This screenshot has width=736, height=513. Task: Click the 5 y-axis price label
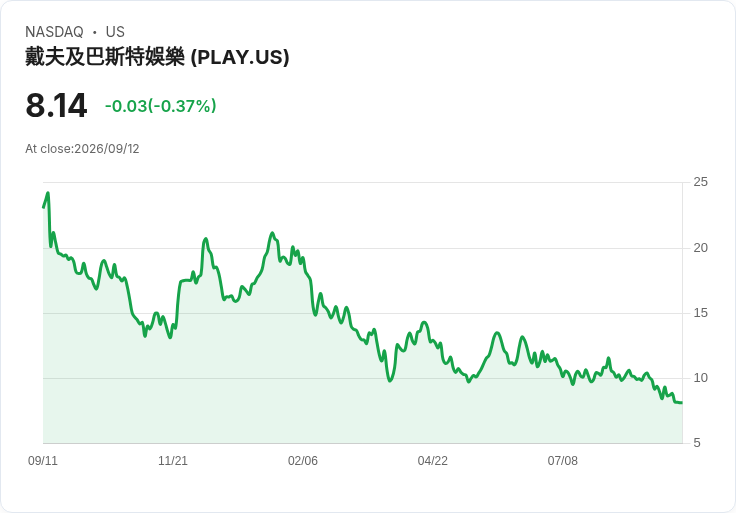(x=697, y=443)
